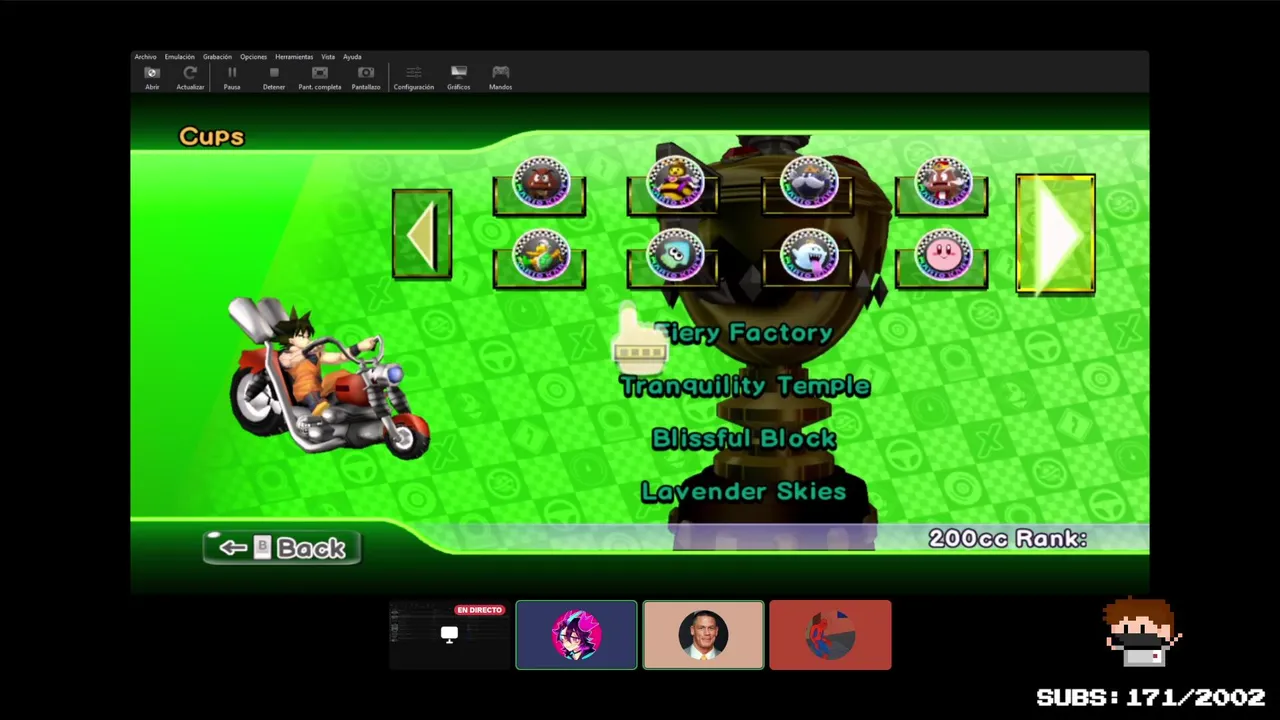
Task: Click the SUBS: 171/2002 counter
Action: [1151, 697]
